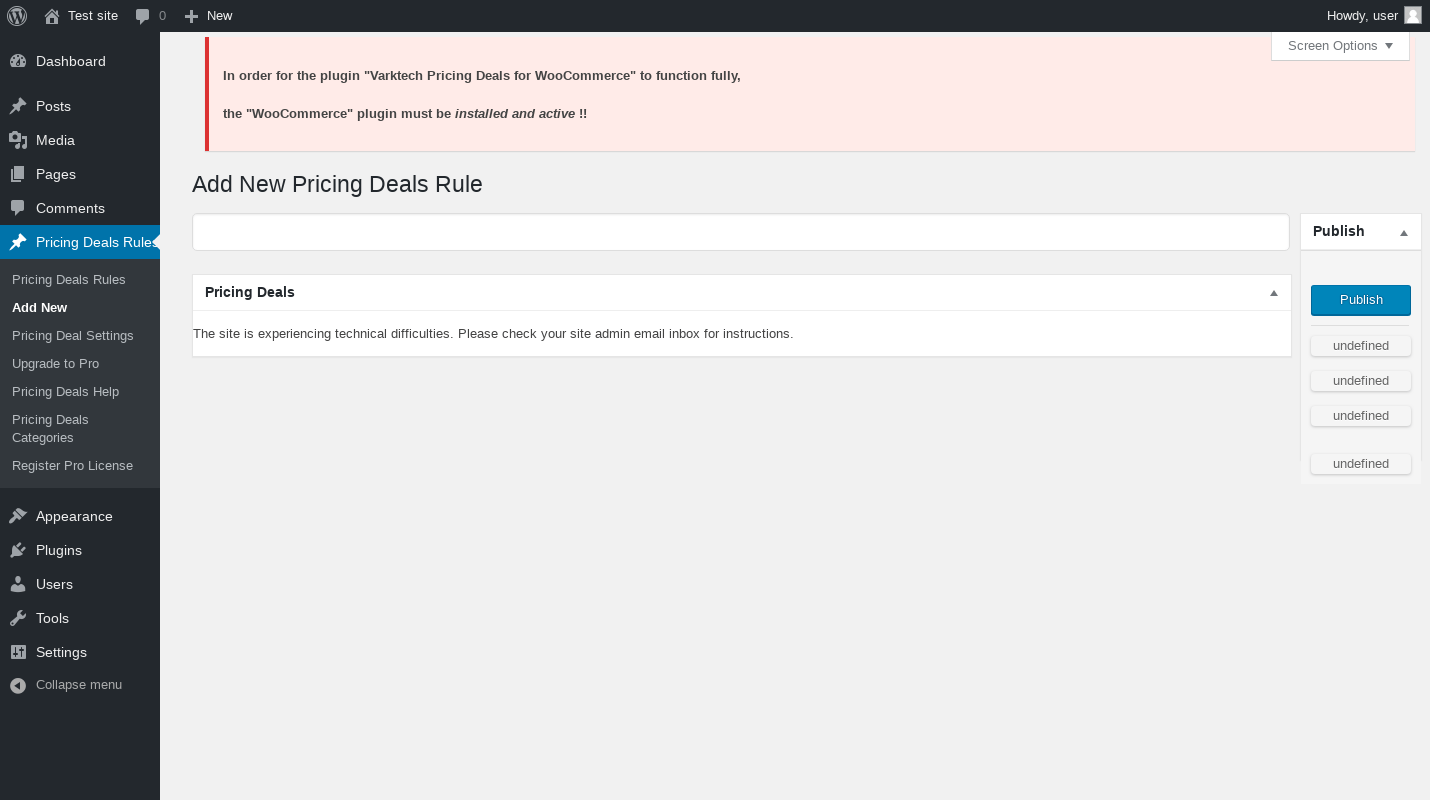Click the second undefined button
This screenshot has height=800, width=1430.
(x=1361, y=381)
